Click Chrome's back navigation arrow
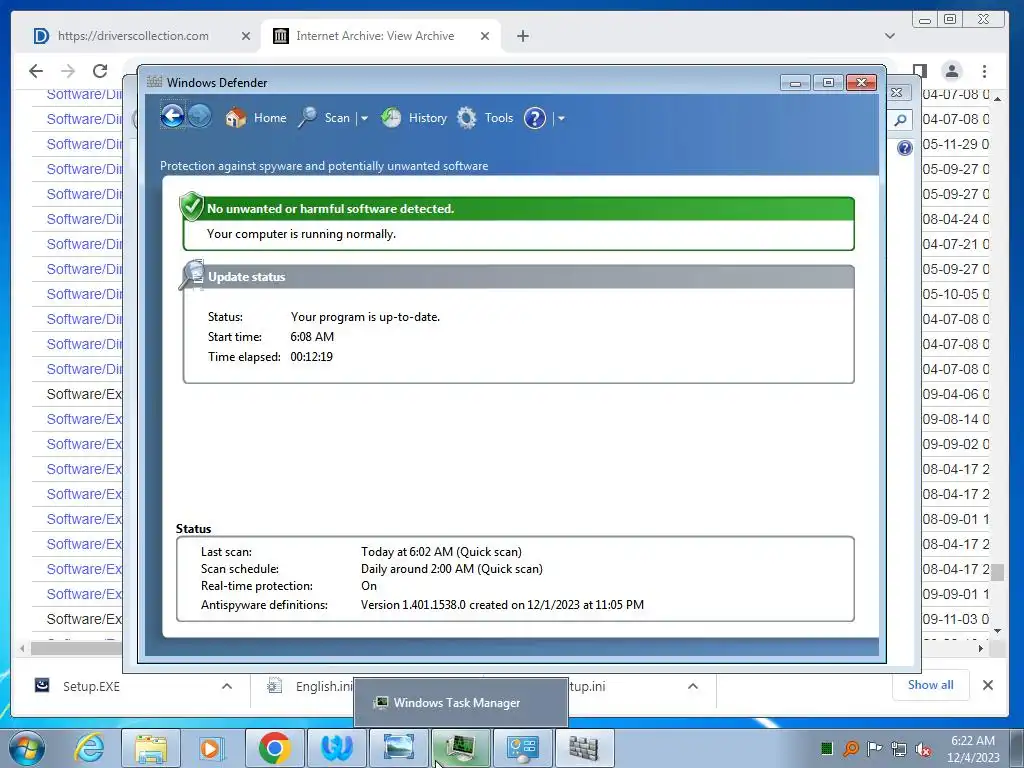Image resolution: width=1024 pixels, height=768 pixels. coord(36,71)
